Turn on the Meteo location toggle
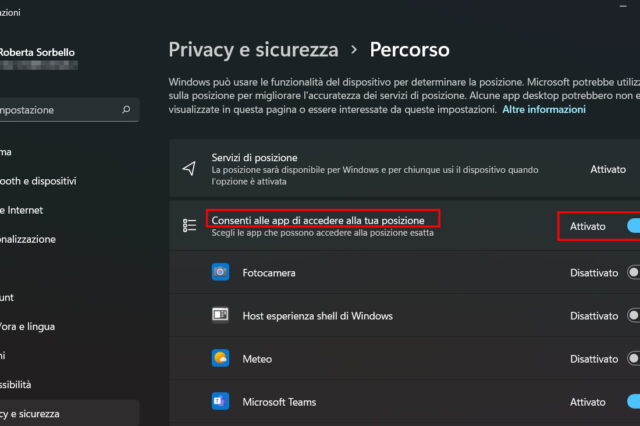Viewport: 640px width, 426px height. [632, 358]
